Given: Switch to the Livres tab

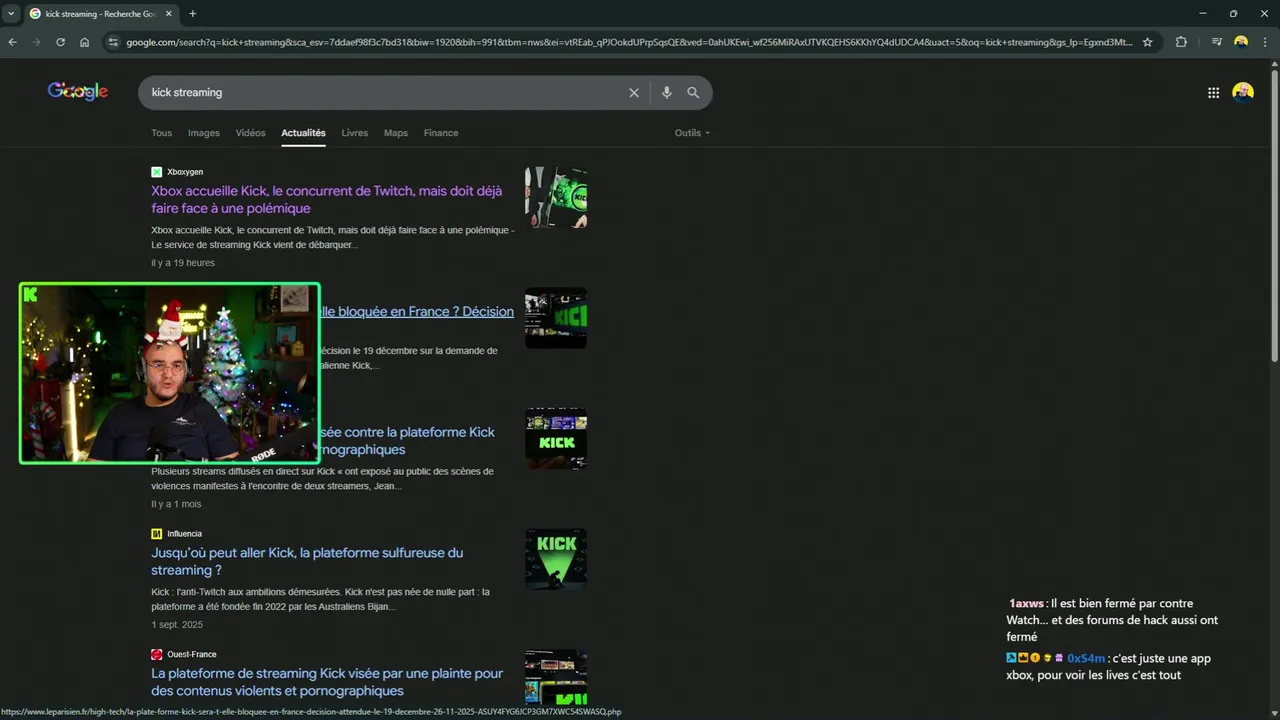Looking at the screenshot, I should click(355, 133).
